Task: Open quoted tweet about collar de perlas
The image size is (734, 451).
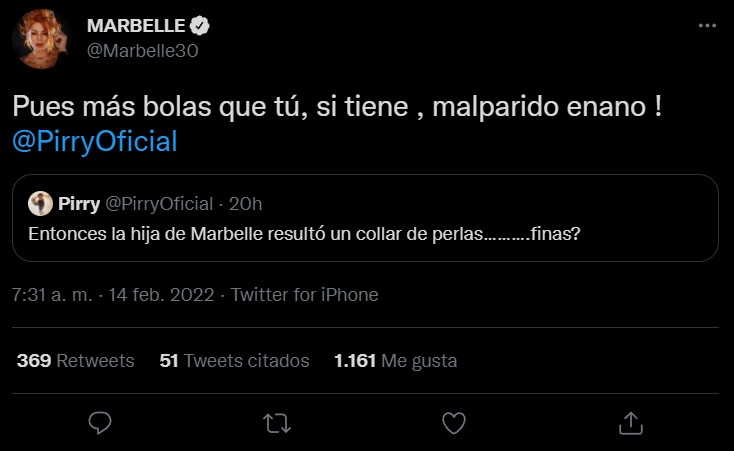Action: [365, 218]
